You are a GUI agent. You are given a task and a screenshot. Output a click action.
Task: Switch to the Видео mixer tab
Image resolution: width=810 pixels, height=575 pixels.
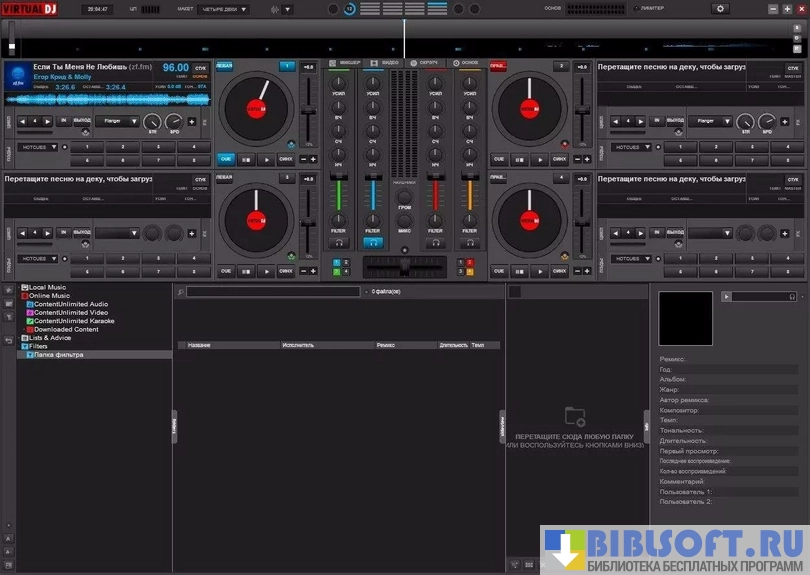click(x=385, y=63)
